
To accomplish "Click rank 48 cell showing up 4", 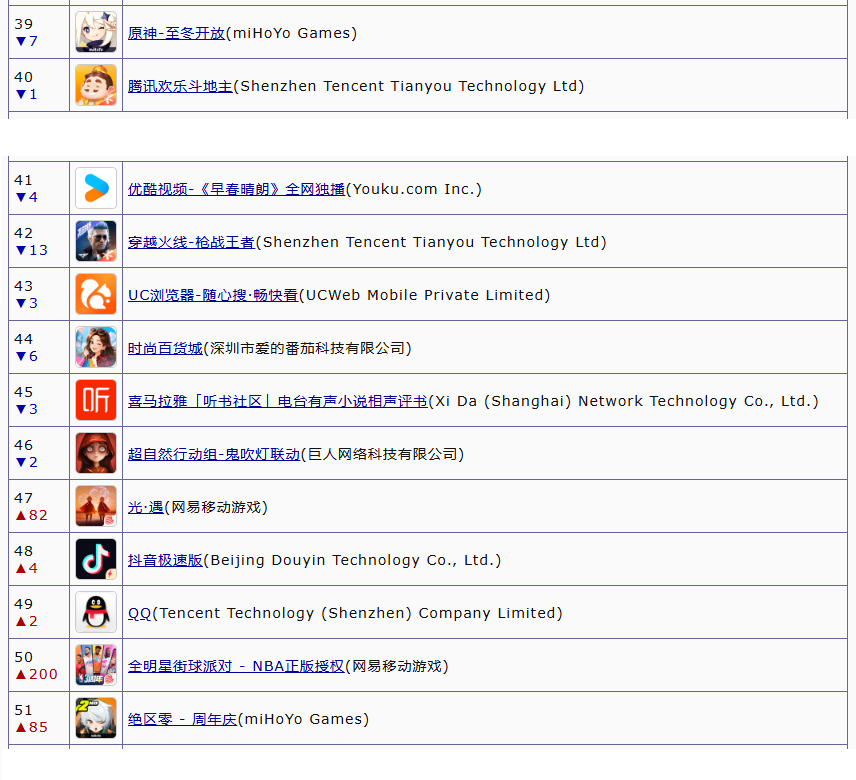I will (39, 559).
